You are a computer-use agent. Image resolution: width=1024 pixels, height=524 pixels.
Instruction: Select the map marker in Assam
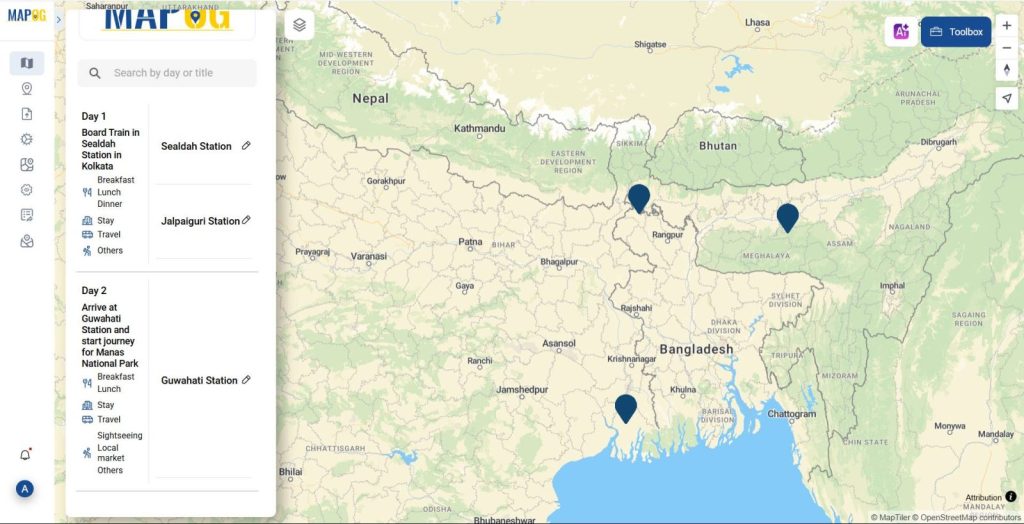pyautogui.click(x=788, y=218)
